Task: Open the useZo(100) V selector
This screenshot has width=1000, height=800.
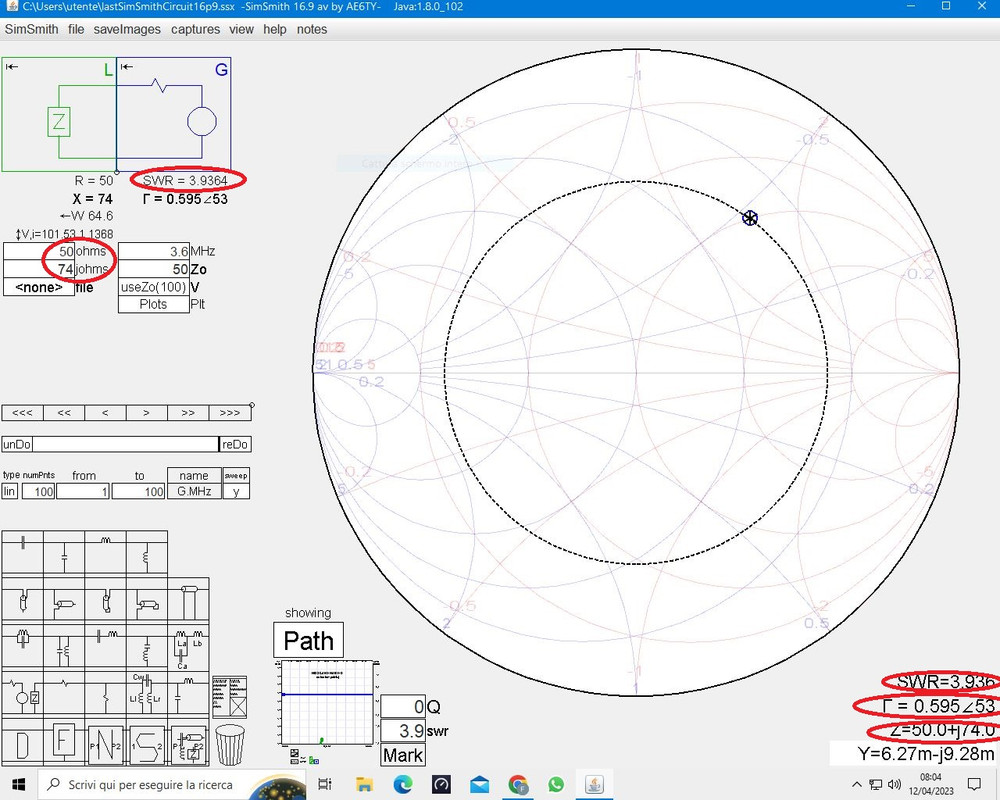Action: (x=154, y=287)
